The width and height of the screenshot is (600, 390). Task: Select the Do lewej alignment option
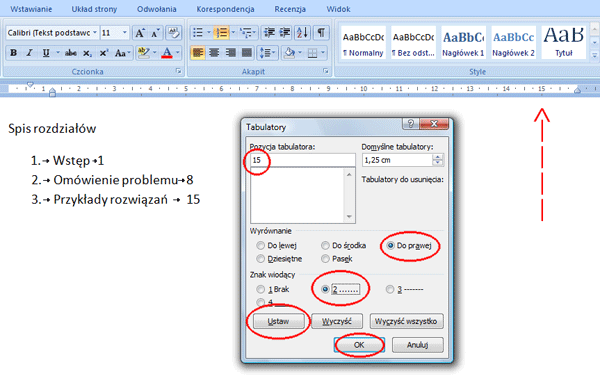coord(261,246)
